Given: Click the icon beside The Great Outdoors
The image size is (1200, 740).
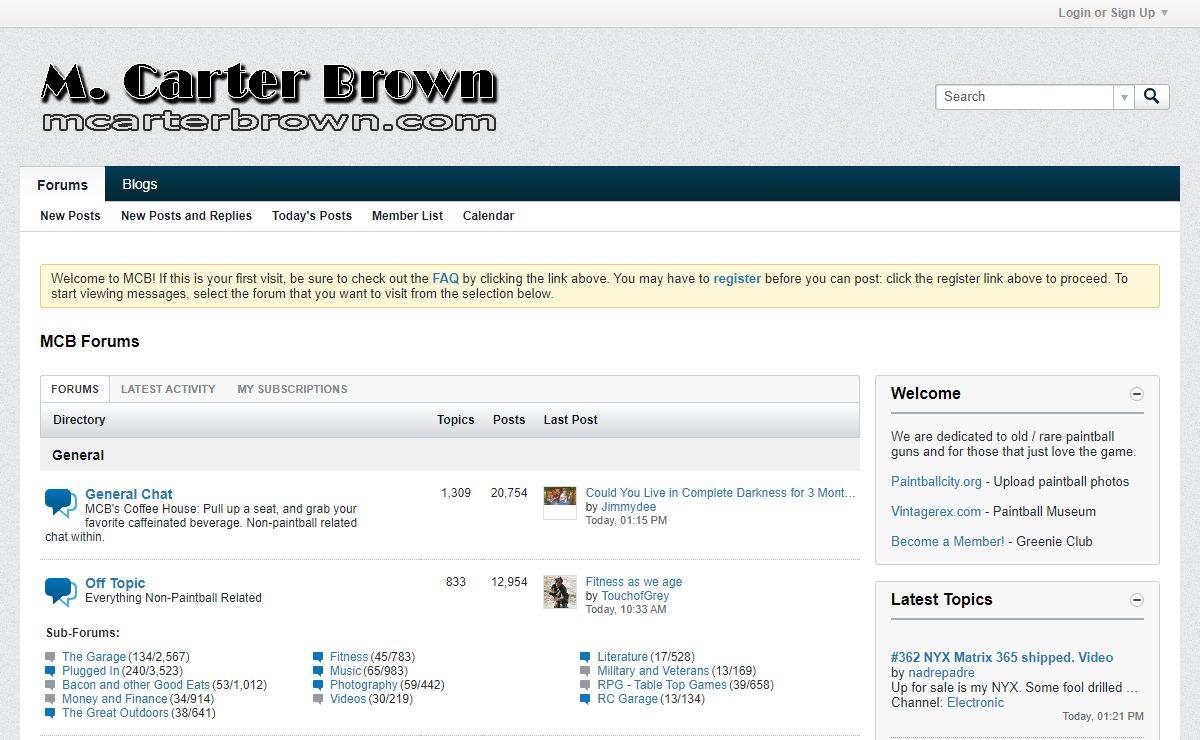Looking at the screenshot, I should click(50, 713).
